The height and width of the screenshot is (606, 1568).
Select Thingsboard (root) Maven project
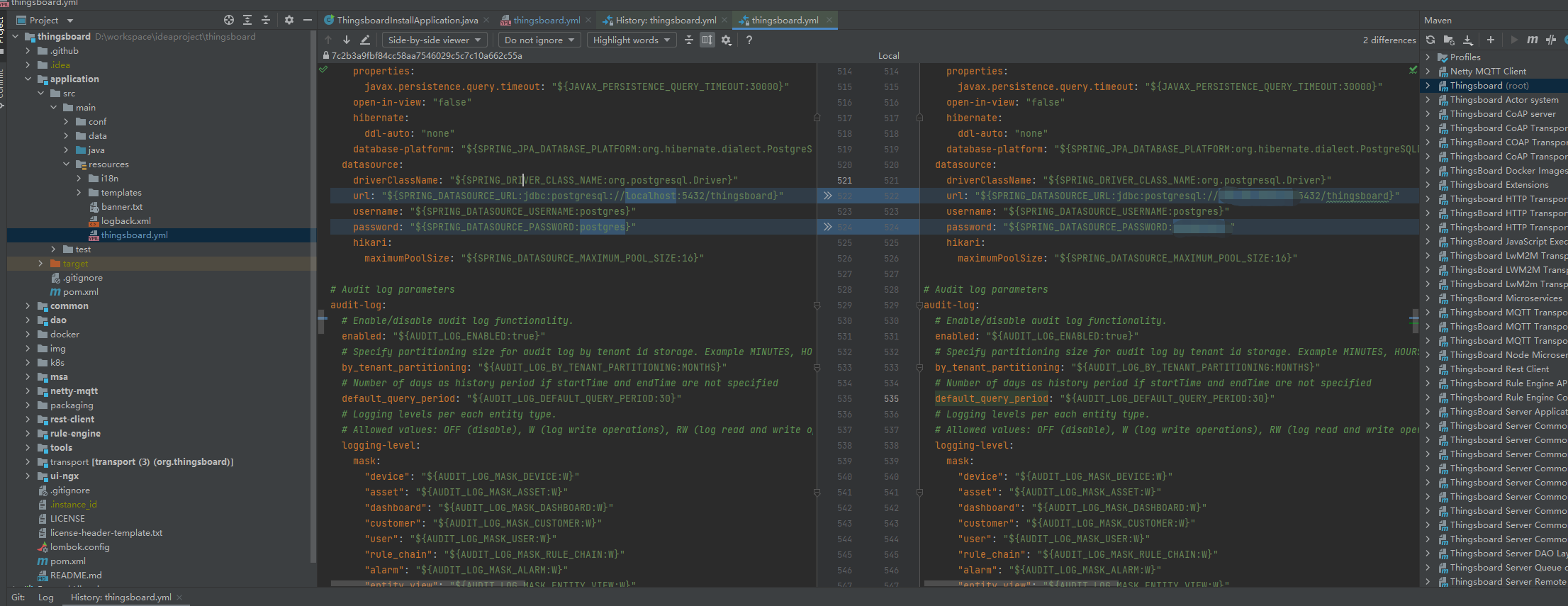[1489, 86]
